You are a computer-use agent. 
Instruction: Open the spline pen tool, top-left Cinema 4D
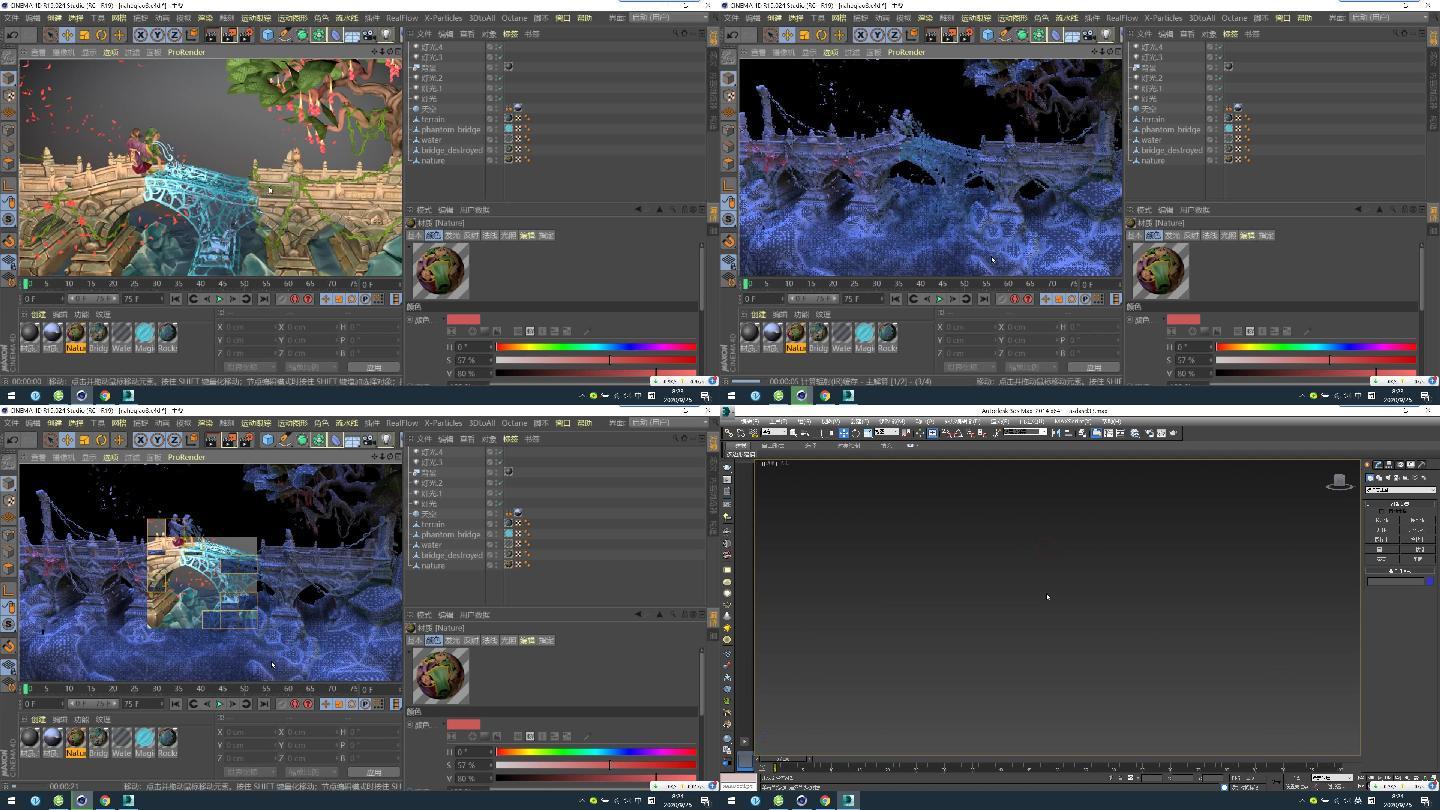[285, 35]
